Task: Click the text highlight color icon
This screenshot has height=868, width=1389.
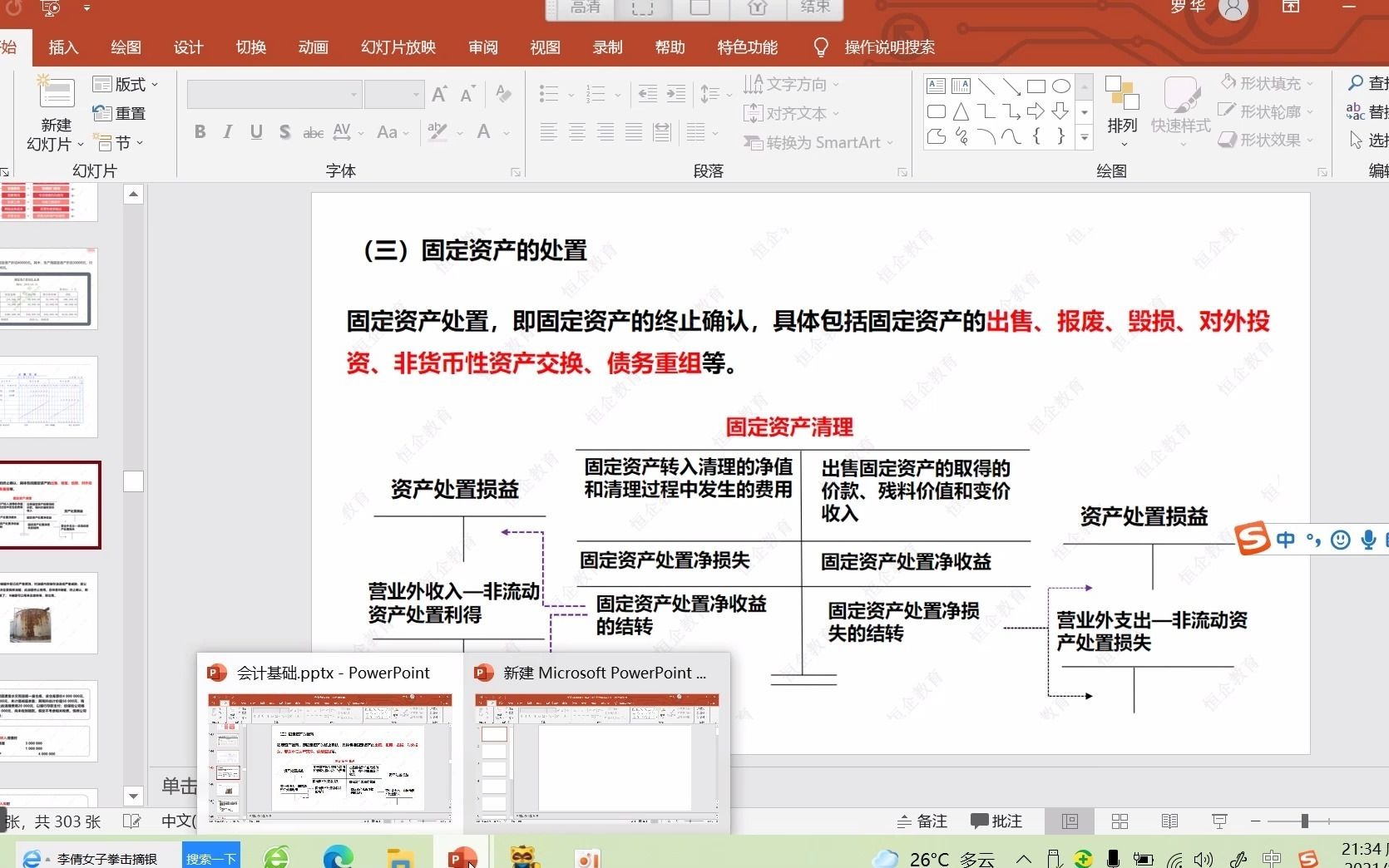Action: click(x=437, y=132)
